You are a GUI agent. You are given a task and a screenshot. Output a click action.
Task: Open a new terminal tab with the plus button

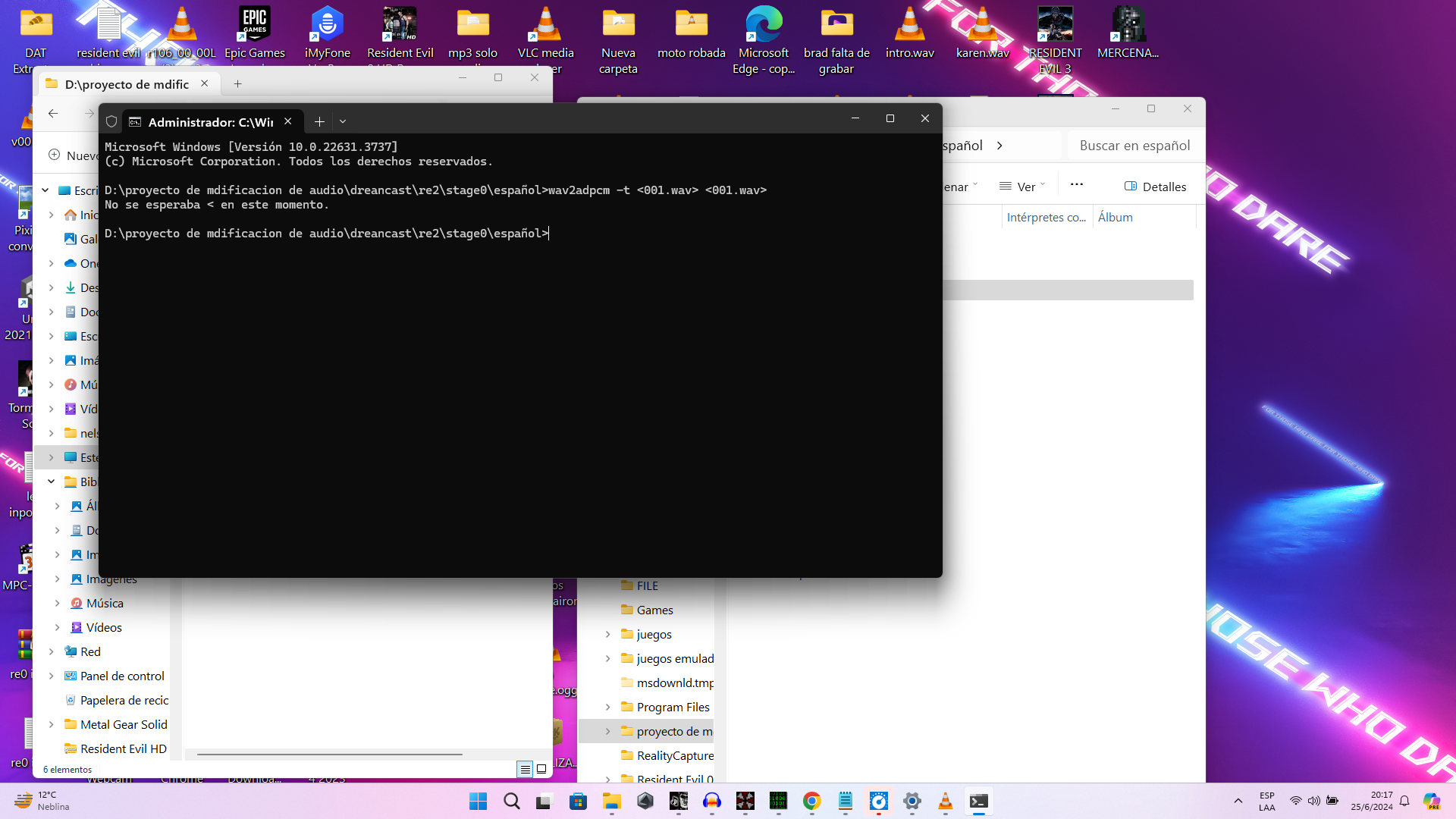pos(319,121)
